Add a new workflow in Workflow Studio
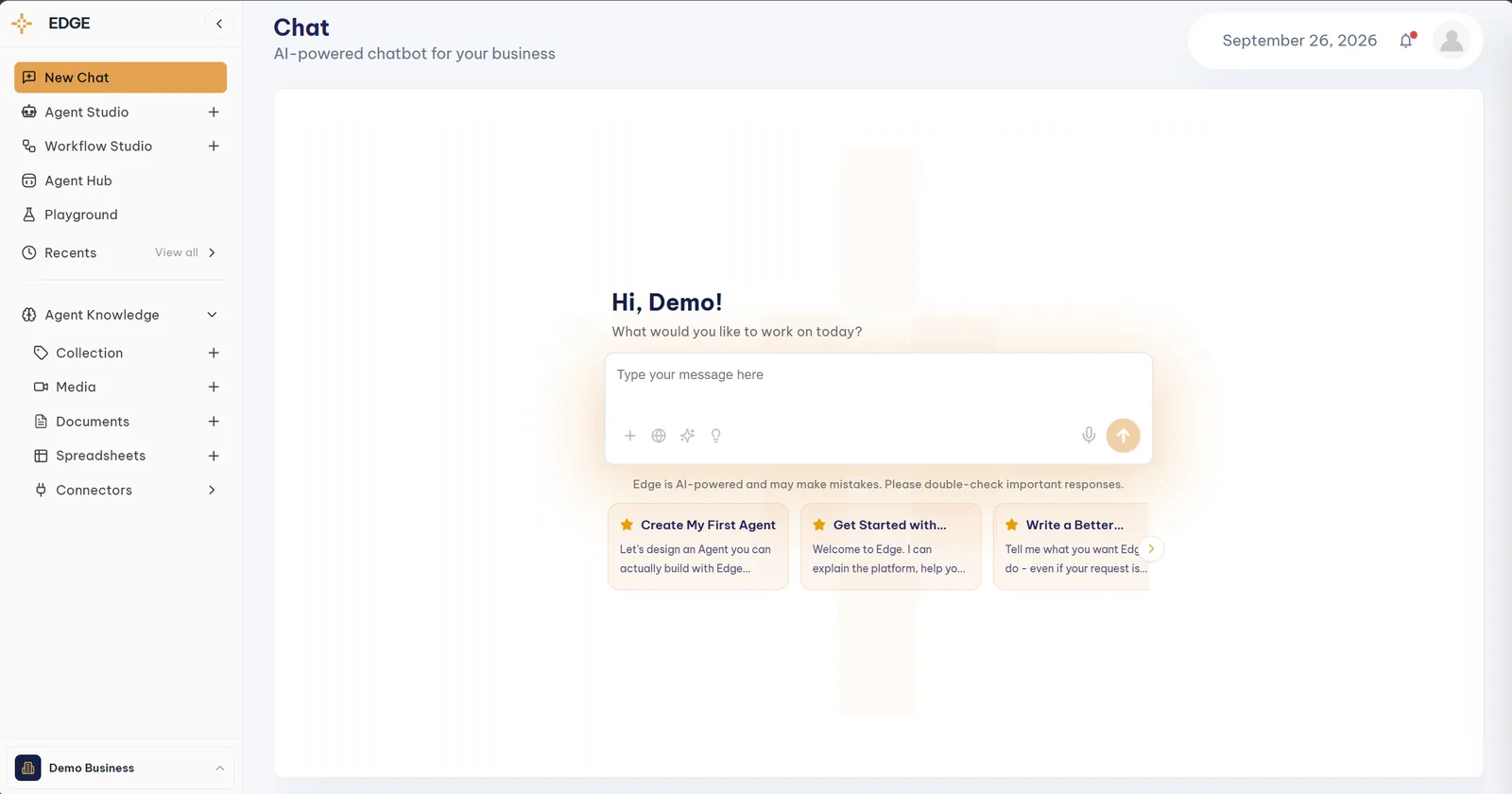This screenshot has width=1512, height=794. 214,147
